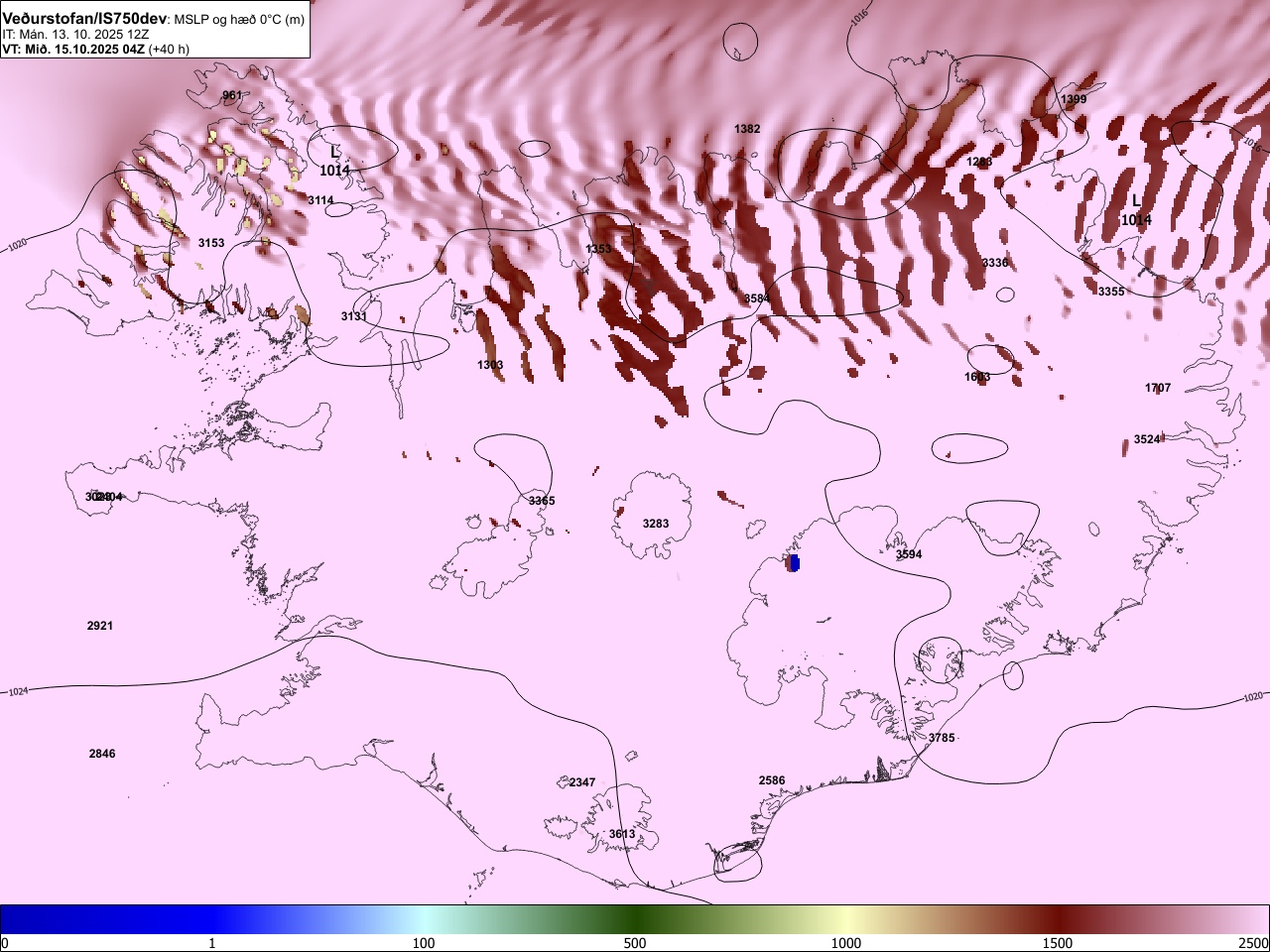Click the 0 tick on the colorbar
The width and height of the screenshot is (1270, 952).
click(4, 942)
